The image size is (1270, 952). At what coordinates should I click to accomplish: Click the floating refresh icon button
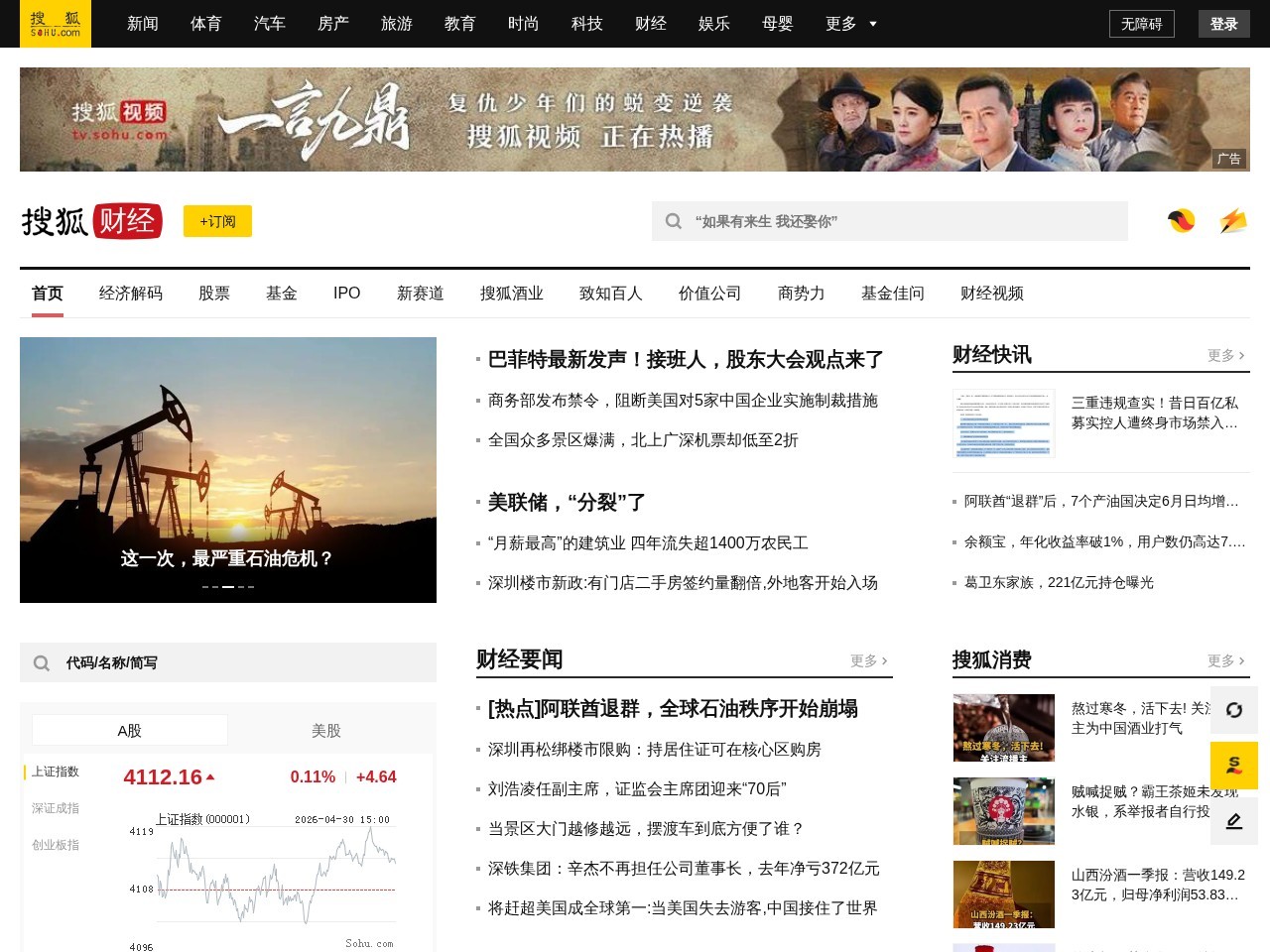point(1234,710)
